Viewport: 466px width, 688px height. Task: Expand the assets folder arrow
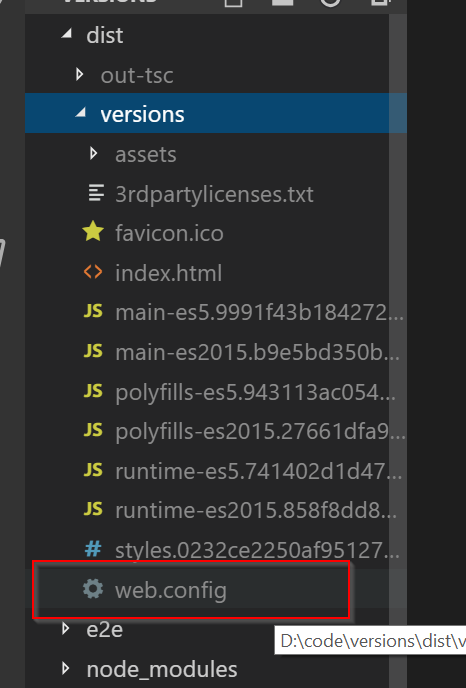[x=93, y=153]
